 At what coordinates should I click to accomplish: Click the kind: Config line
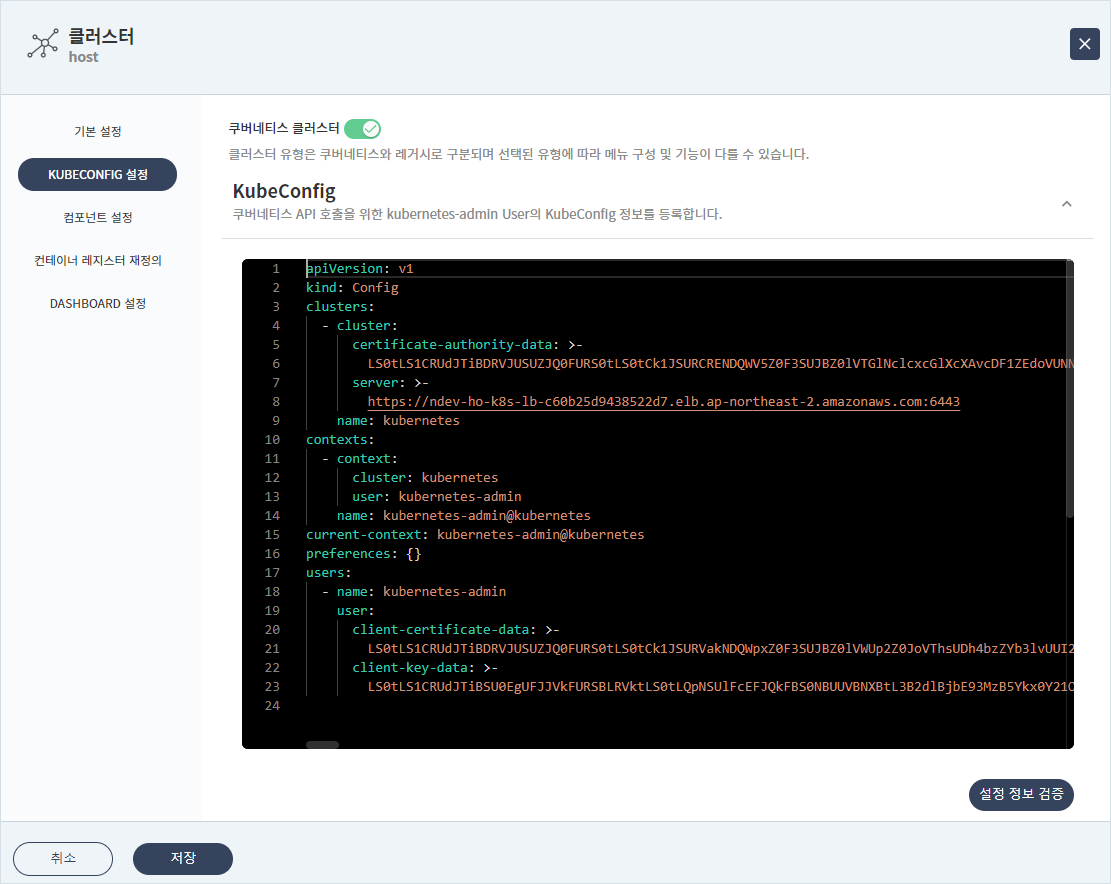[x=352, y=288]
